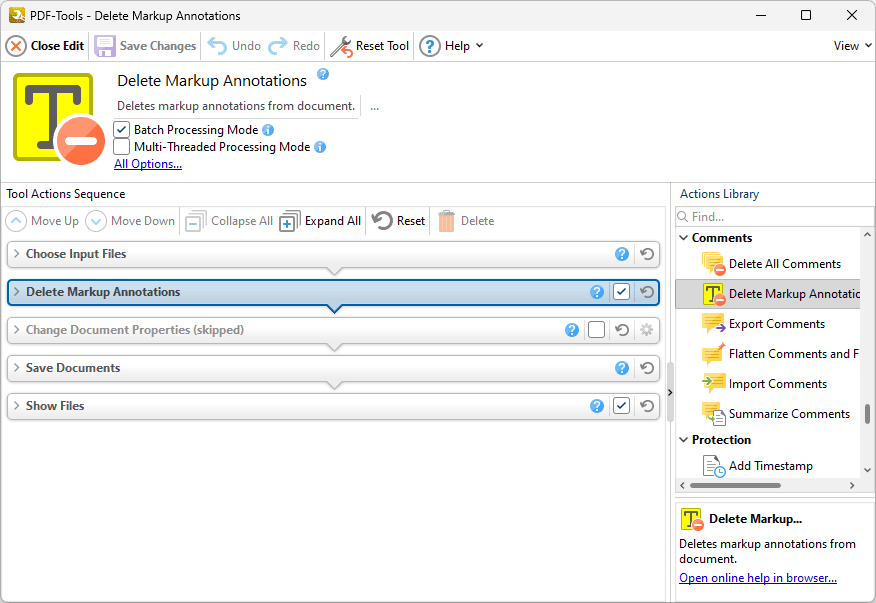Viewport: 876px width, 603px height.
Task: Pick the Add Timestamp protection action
Action: pos(770,465)
